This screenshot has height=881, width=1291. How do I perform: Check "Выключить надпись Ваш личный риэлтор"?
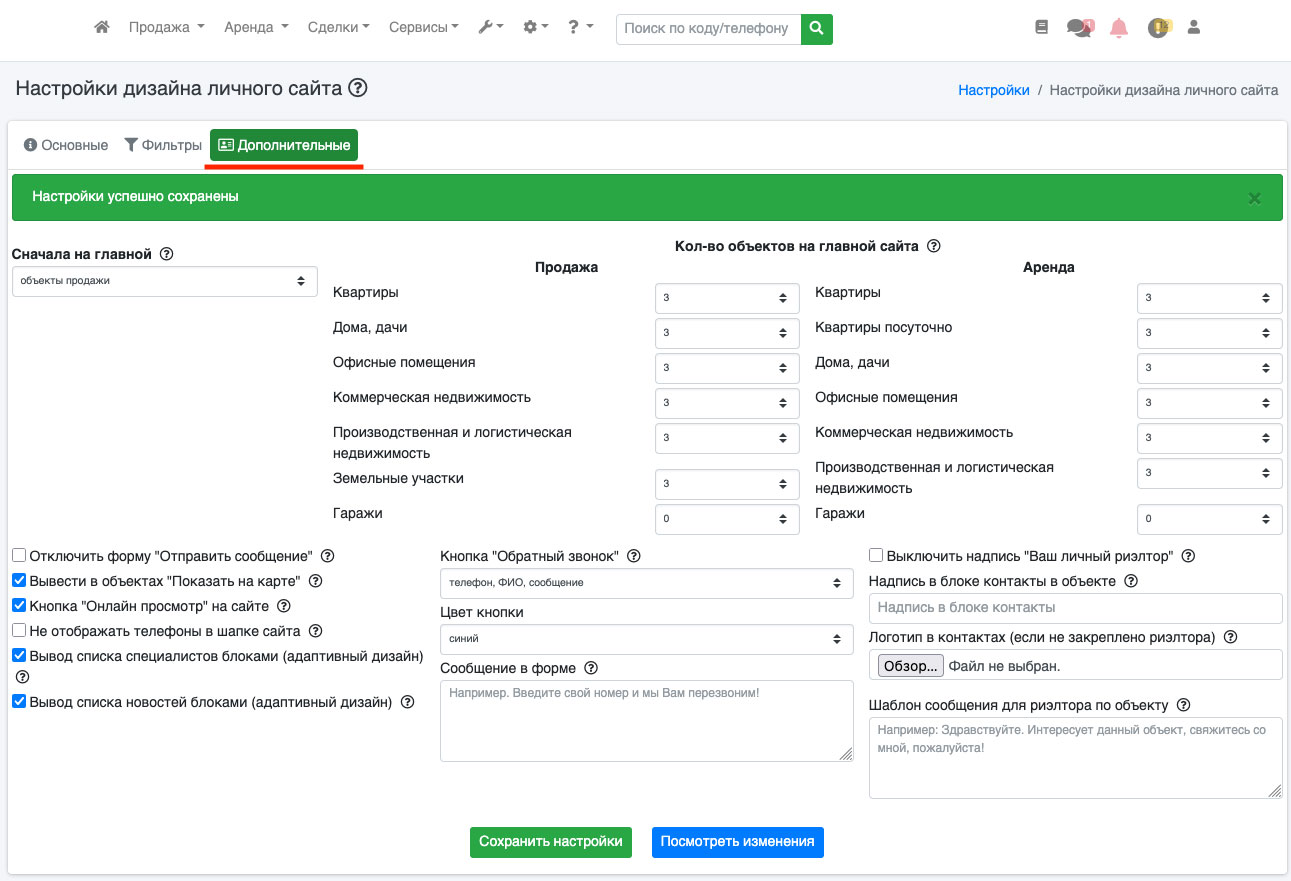[876, 556]
